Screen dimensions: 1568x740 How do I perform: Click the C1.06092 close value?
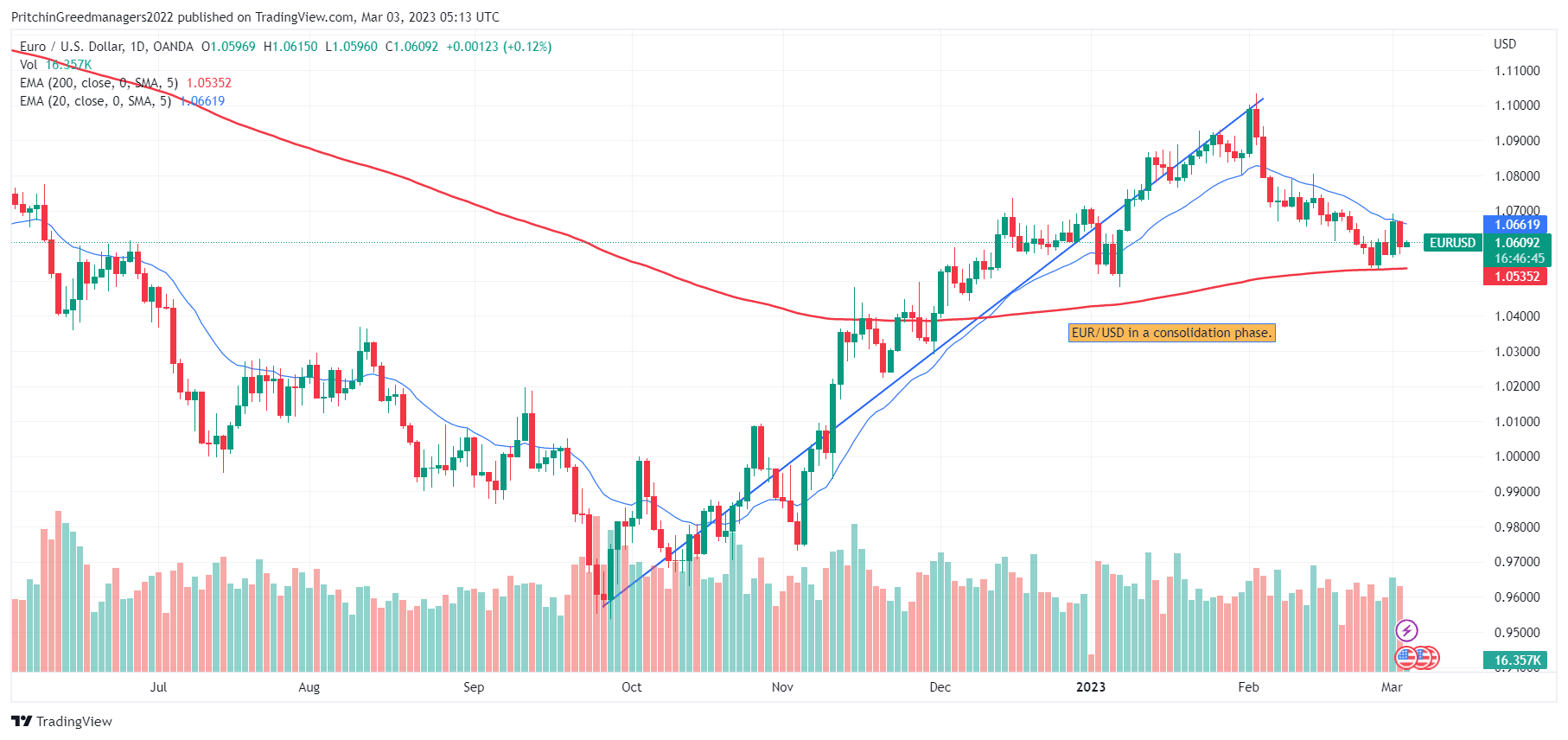pyautogui.click(x=411, y=47)
